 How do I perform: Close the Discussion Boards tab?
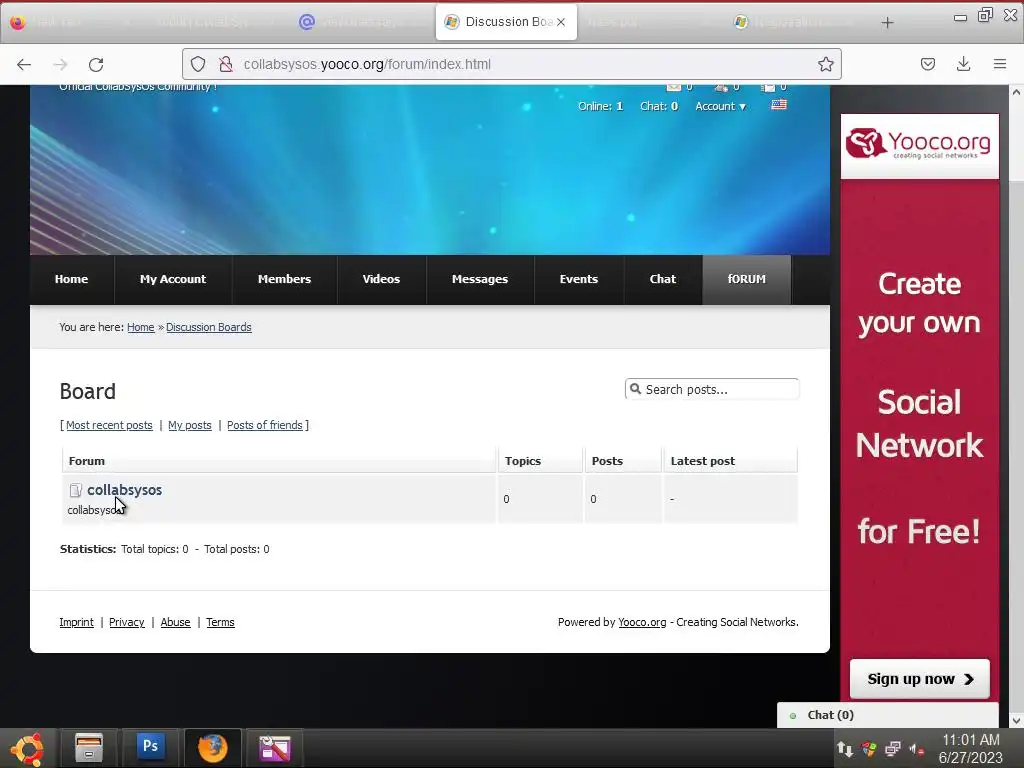coord(561,22)
